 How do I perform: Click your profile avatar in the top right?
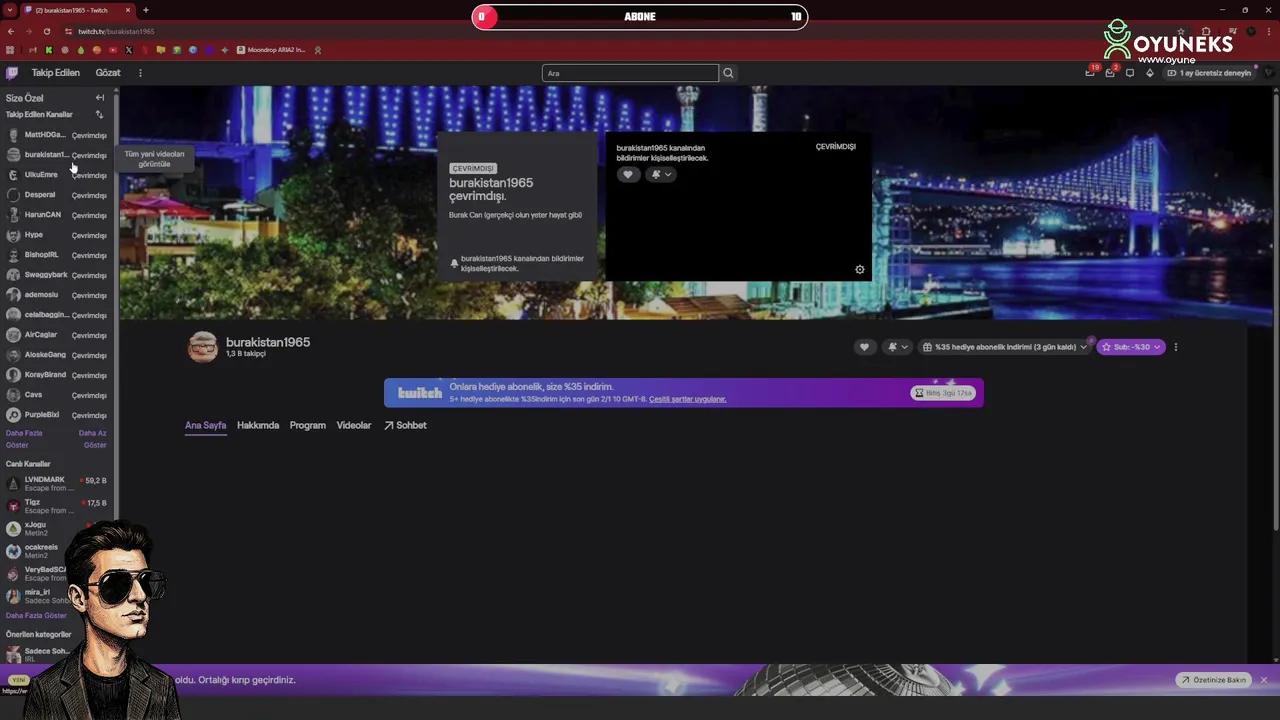point(1266,72)
